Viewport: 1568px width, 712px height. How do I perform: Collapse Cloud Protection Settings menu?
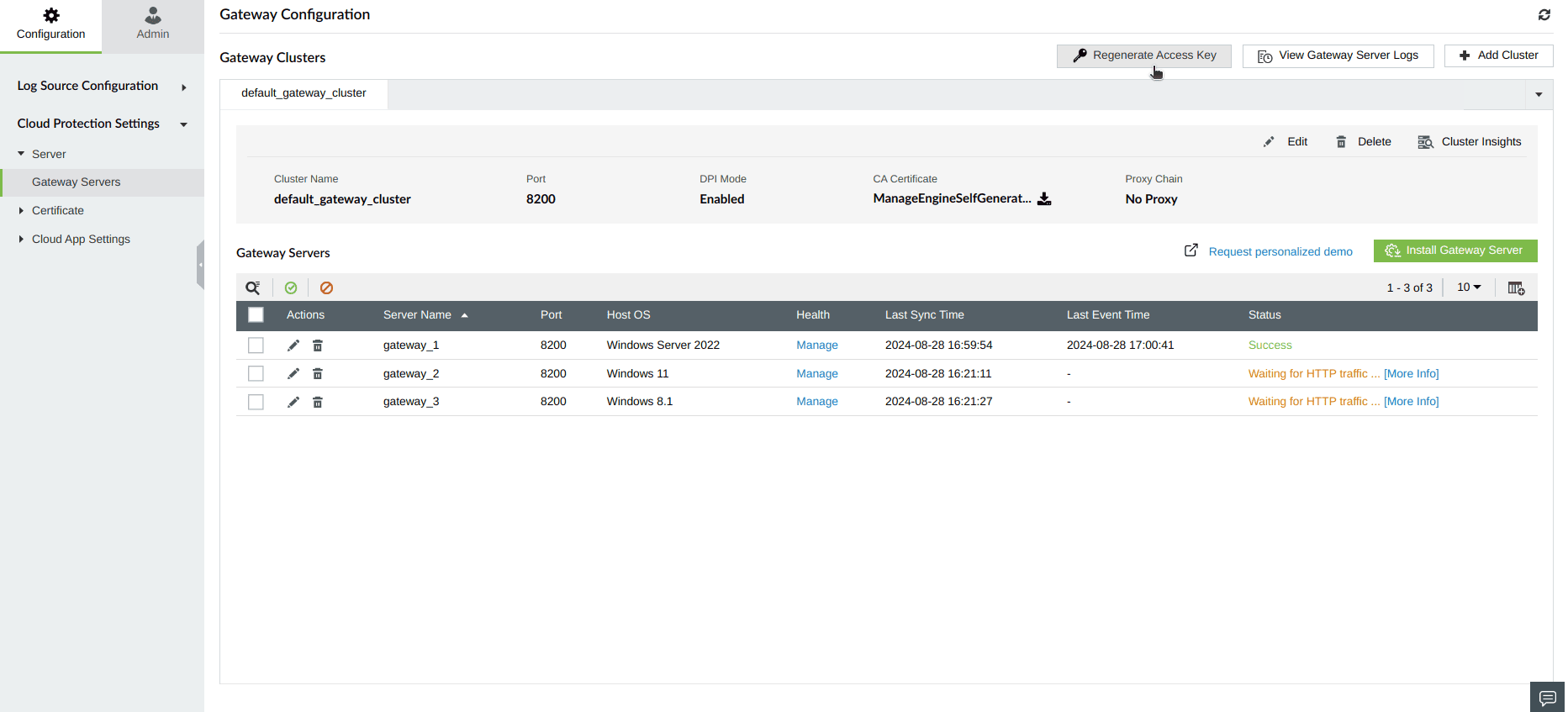click(x=102, y=124)
